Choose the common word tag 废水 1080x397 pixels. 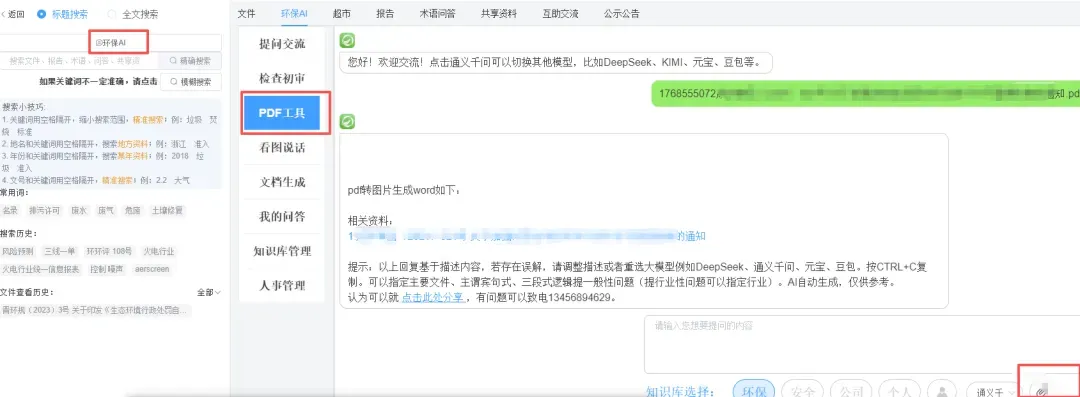tap(79, 210)
